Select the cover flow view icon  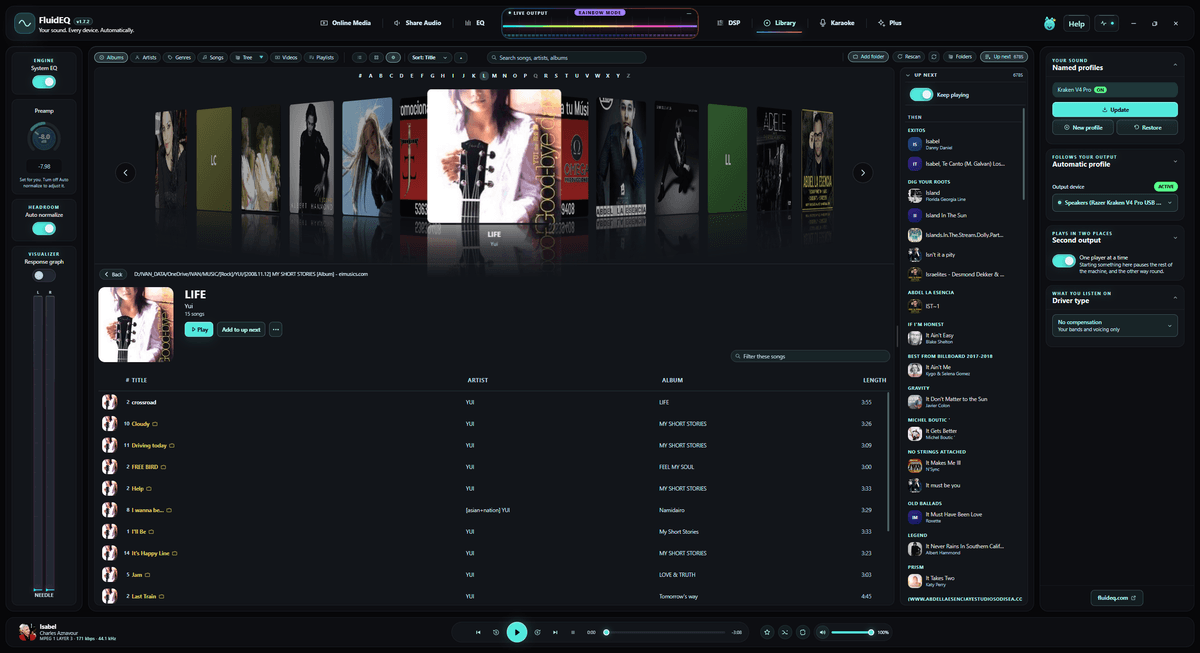coord(393,57)
